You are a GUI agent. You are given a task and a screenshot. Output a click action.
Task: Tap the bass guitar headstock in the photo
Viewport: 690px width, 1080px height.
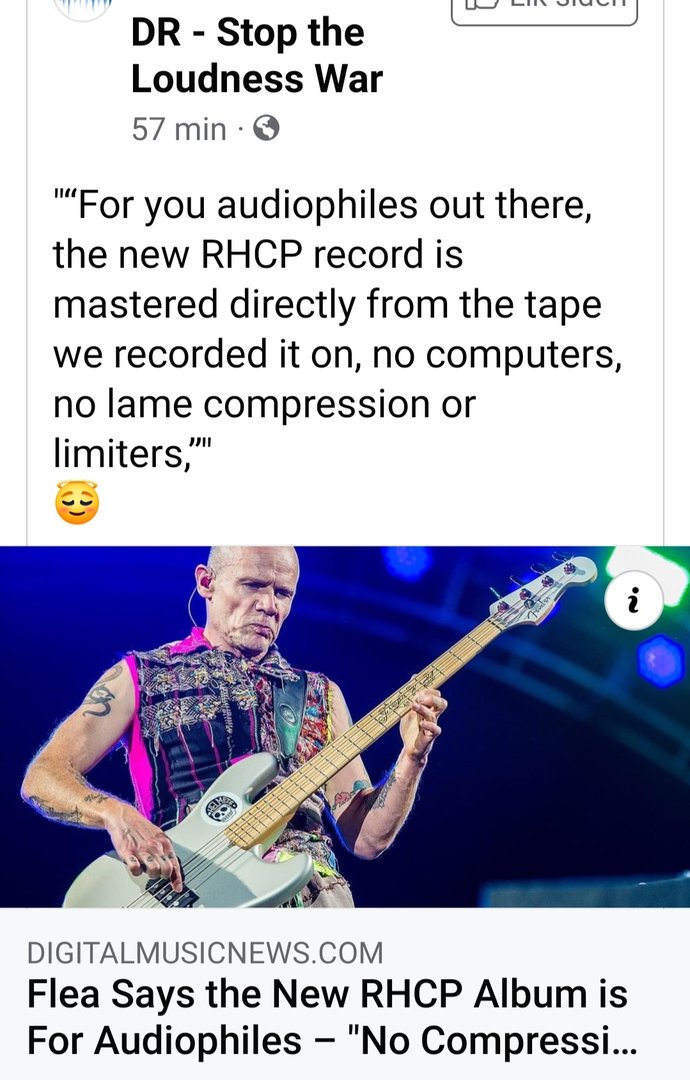click(544, 588)
